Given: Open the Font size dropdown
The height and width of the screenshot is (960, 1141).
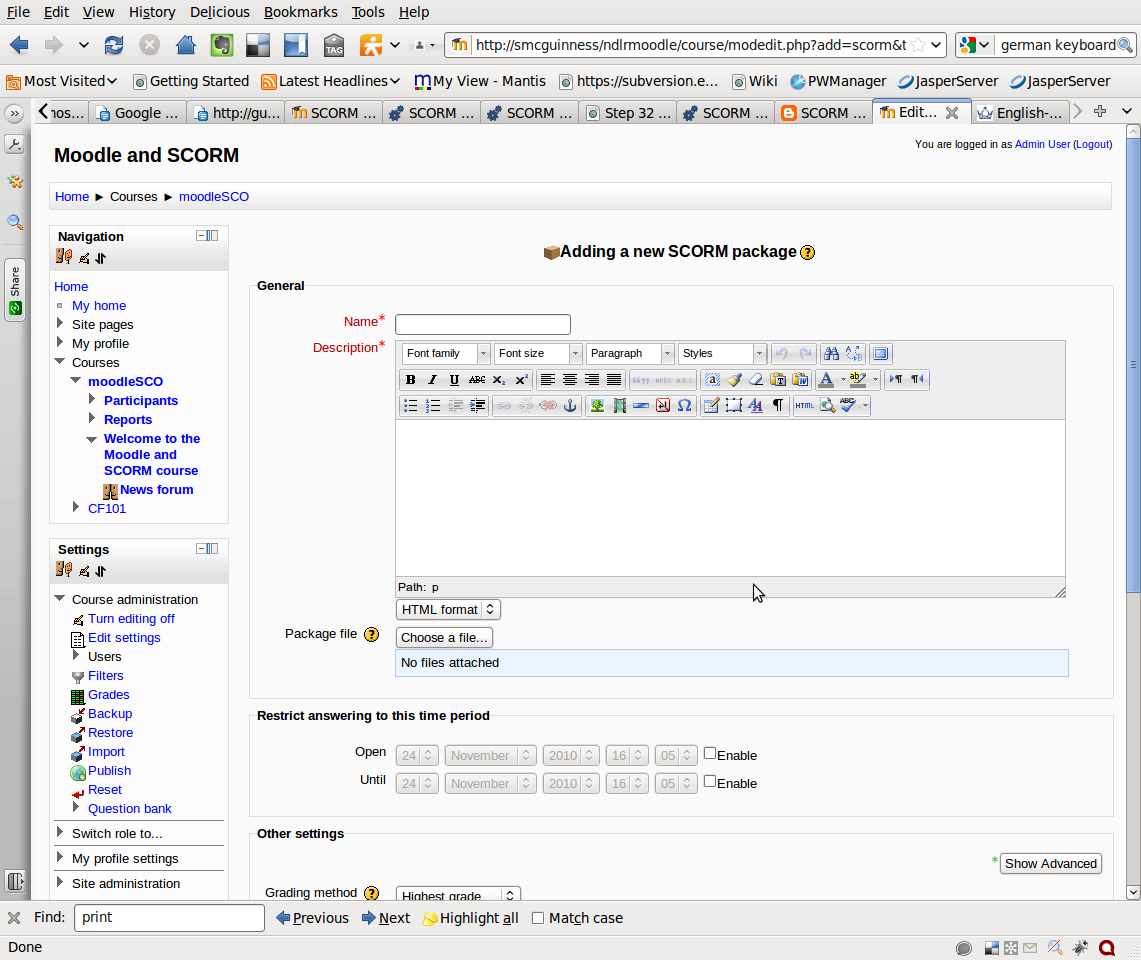Looking at the screenshot, I should (x=538, y=354).
